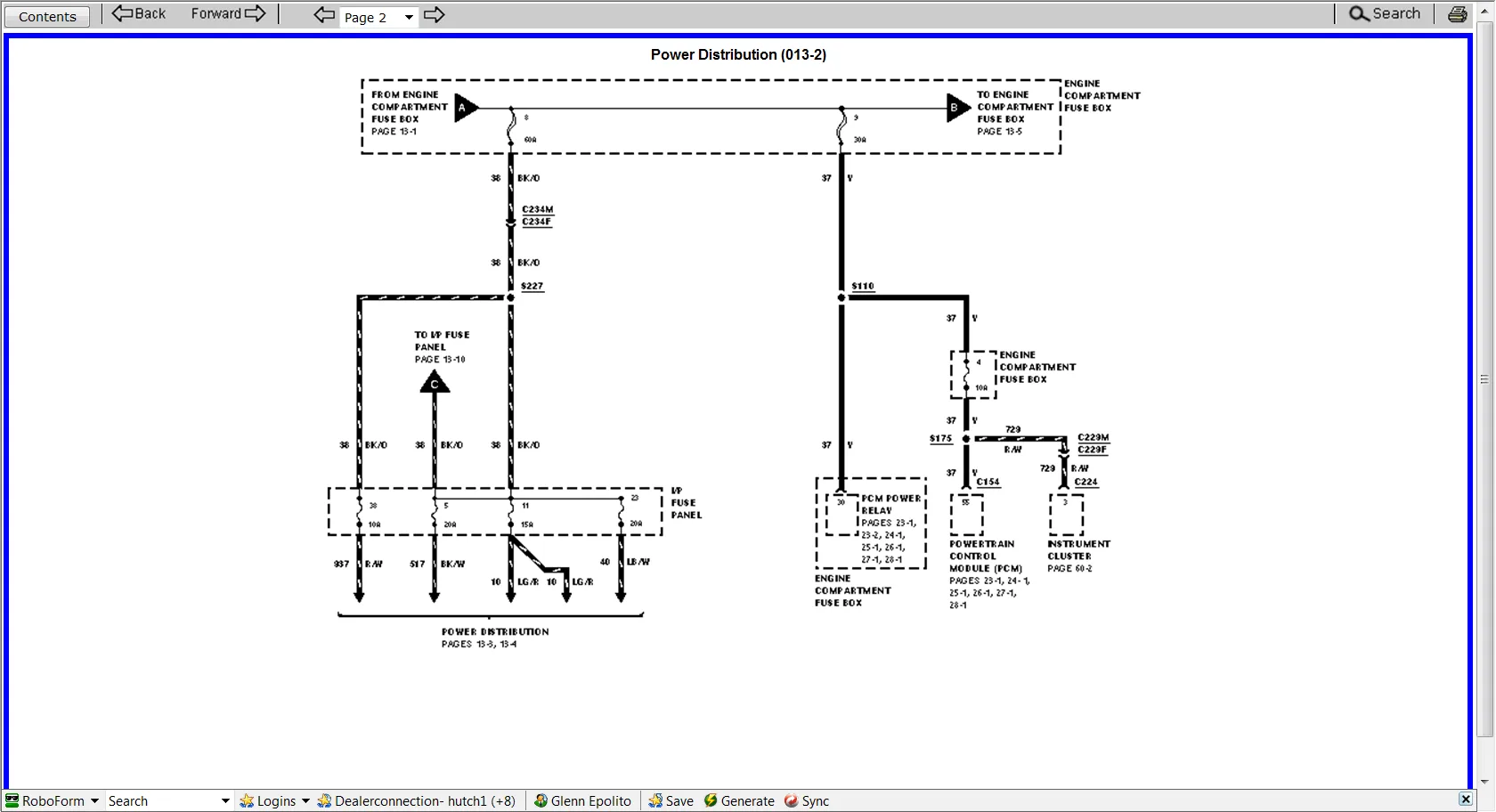Click the printer icon
This screenshot has height=812, width=1496.
[x=1458, y=14]
